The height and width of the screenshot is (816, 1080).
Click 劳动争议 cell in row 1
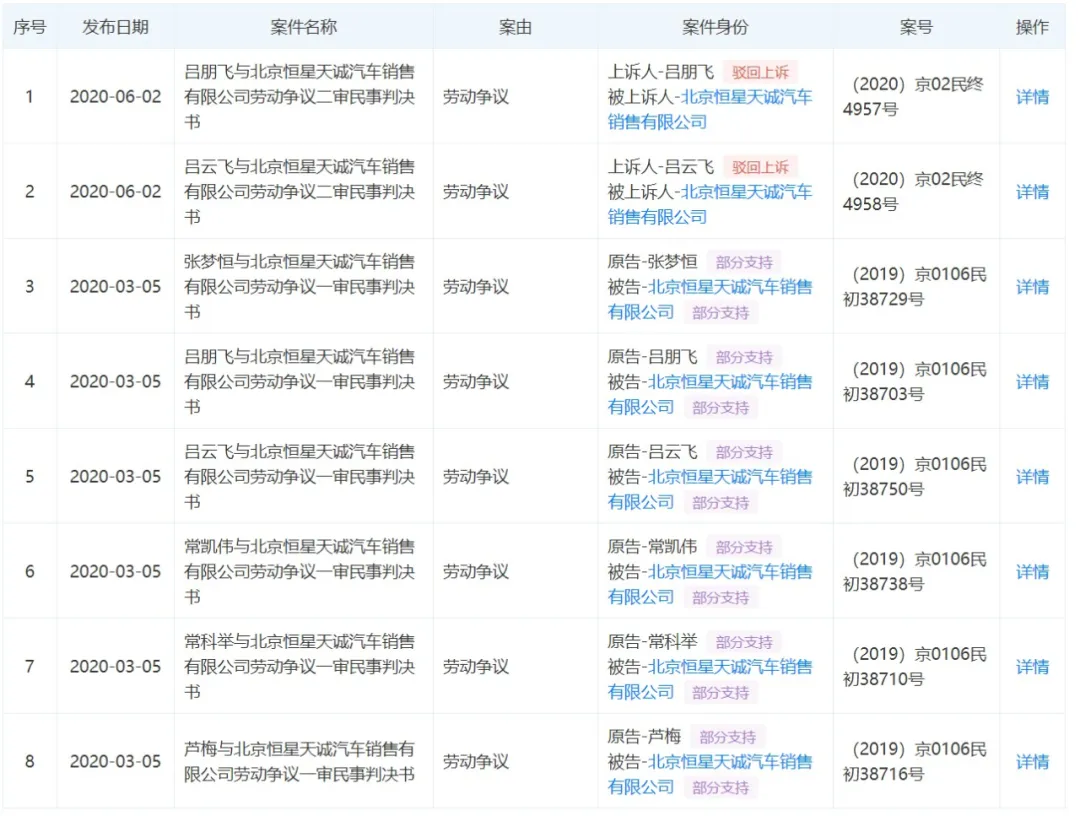click(476, 97)
